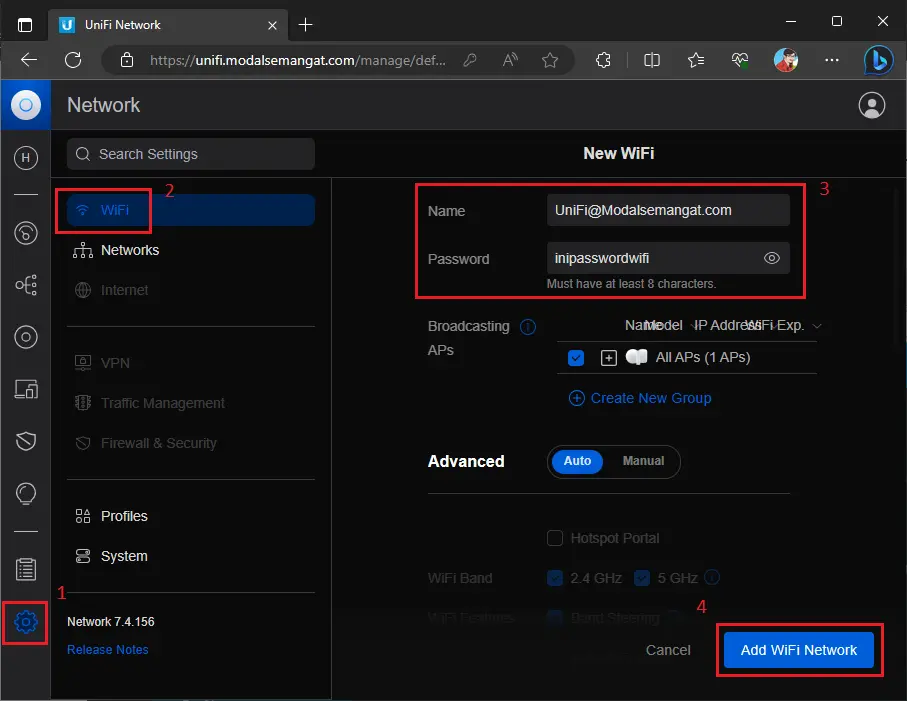Toggle password visibility eye icon

(772, 258)
